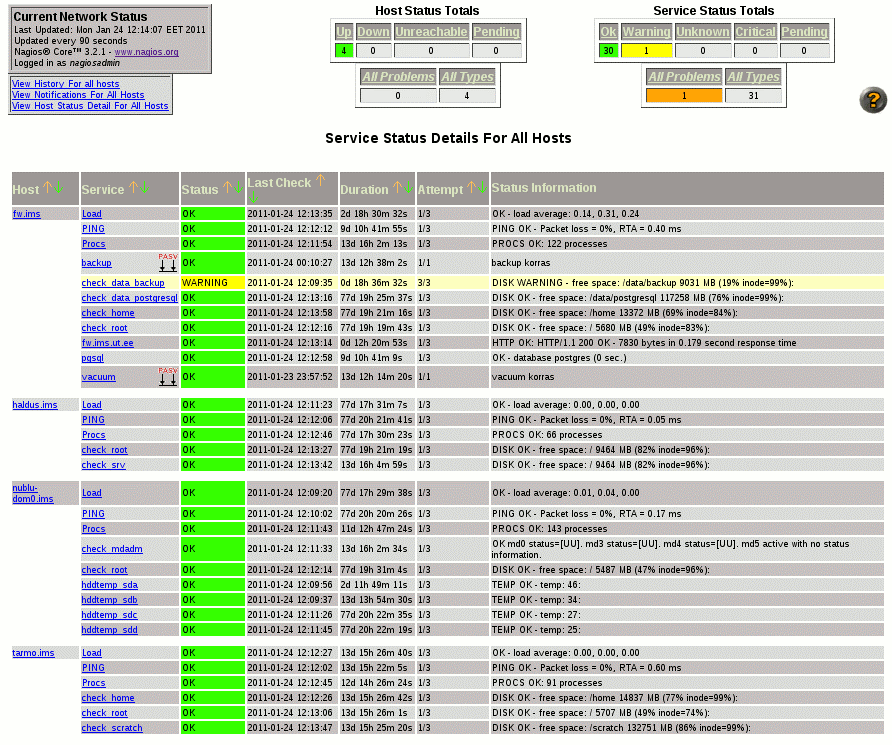Open View History For all hosts

click(65, 83)
